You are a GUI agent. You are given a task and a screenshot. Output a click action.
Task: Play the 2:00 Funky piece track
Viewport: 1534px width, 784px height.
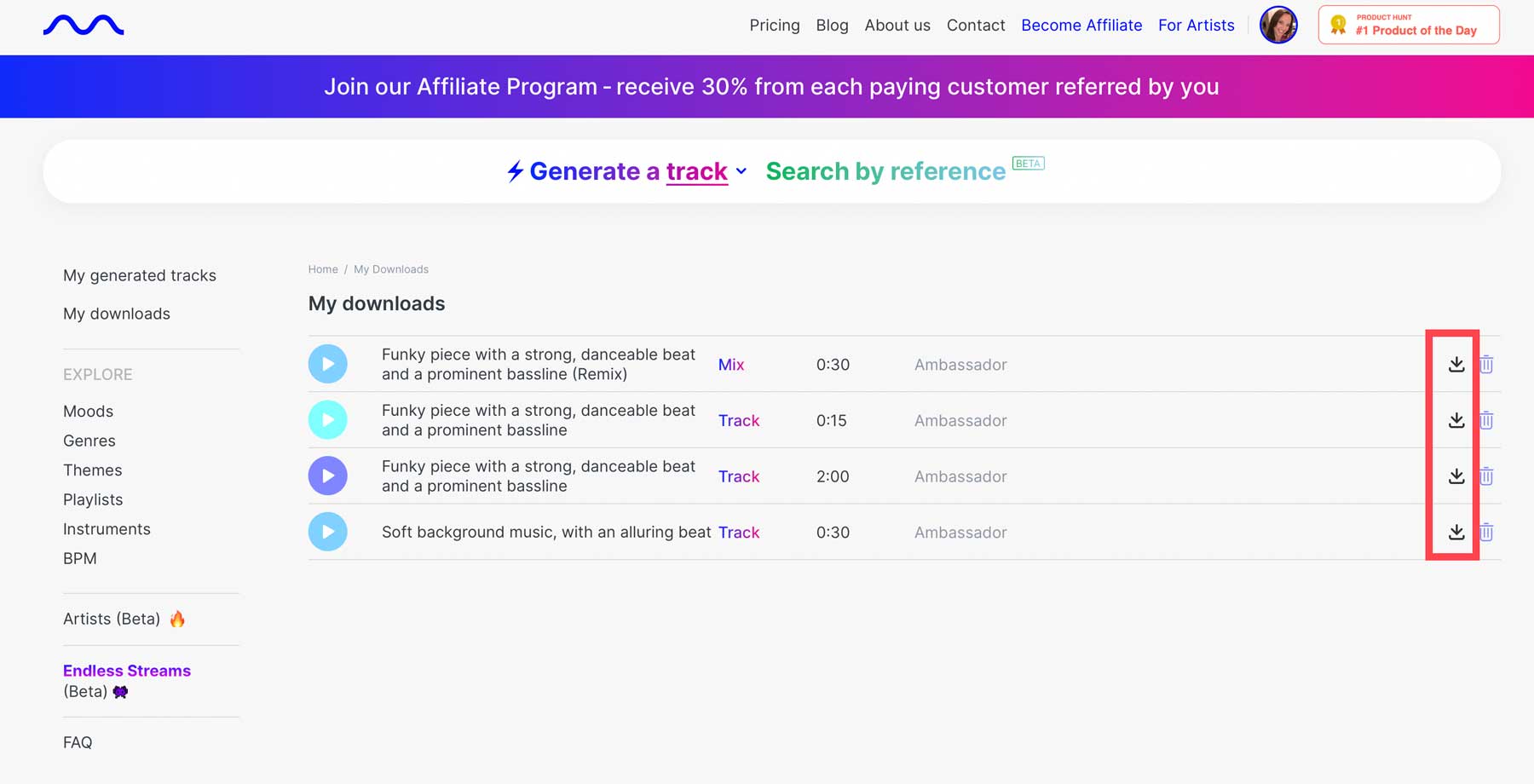[327, 476]
